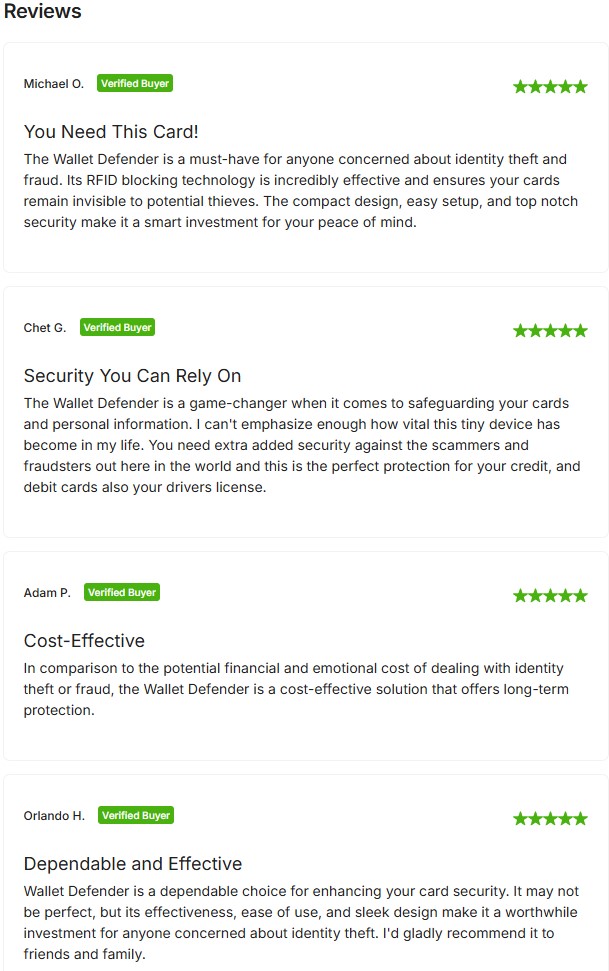Click Adam P.'s five-star rating
This screenshot has width=609, height=971.
[550, 596]
